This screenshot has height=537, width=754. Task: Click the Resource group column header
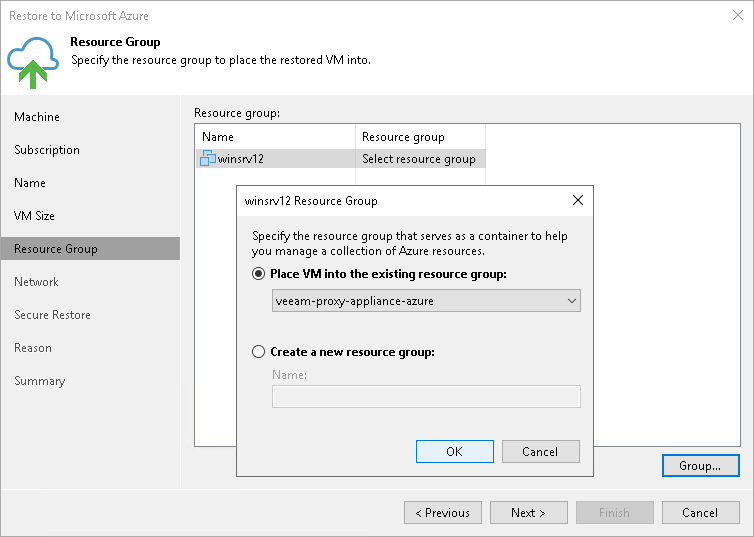(x=420, y=137)
